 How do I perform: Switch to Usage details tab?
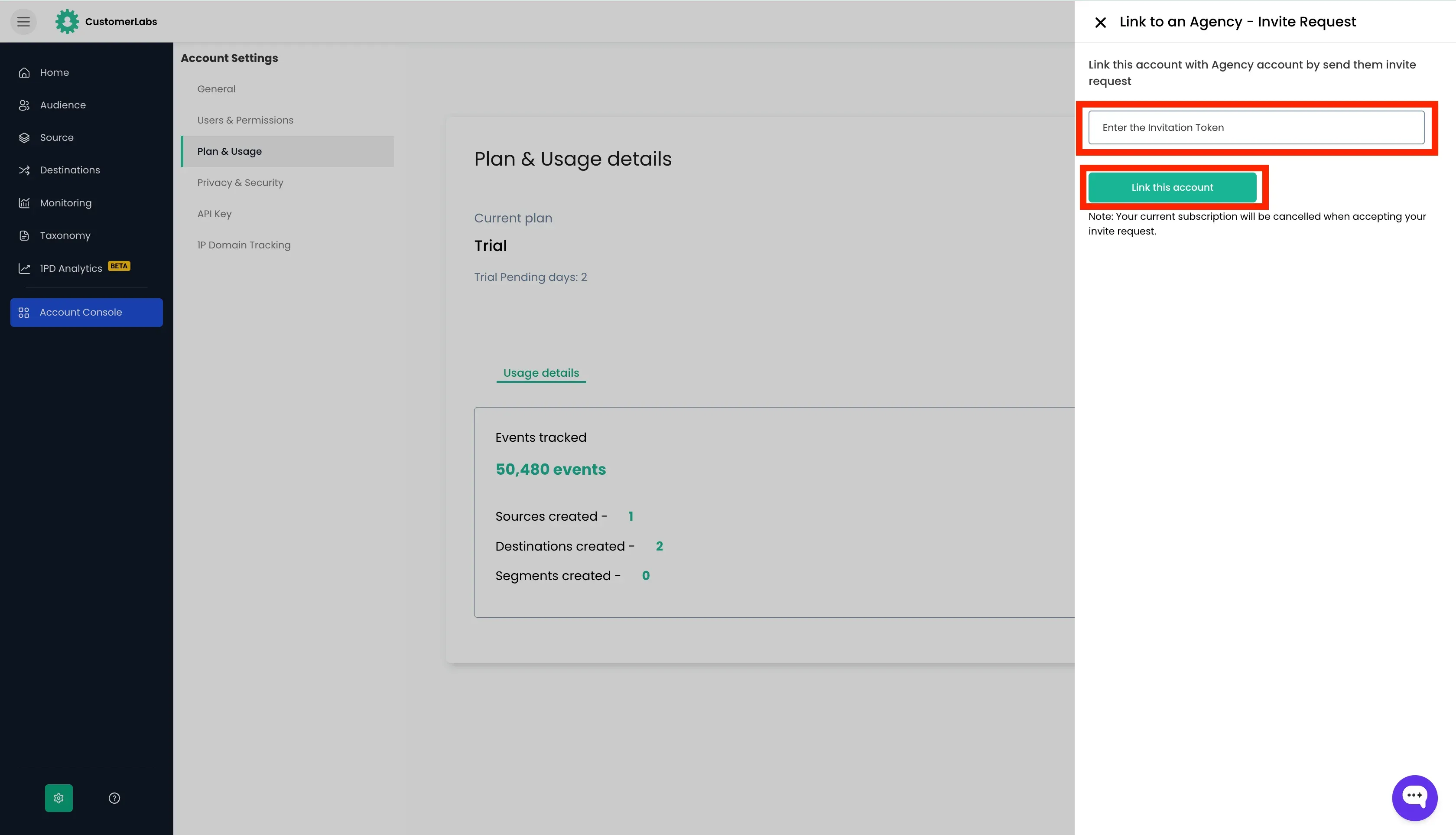pos(541,373)
